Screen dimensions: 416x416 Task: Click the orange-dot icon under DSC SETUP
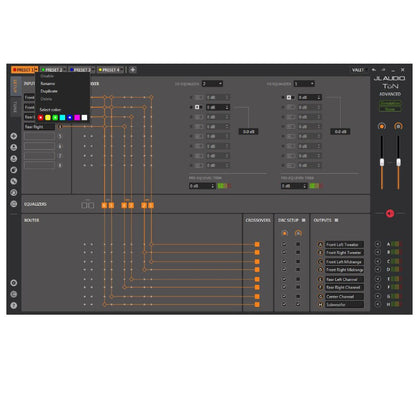[x=284, y=233]
